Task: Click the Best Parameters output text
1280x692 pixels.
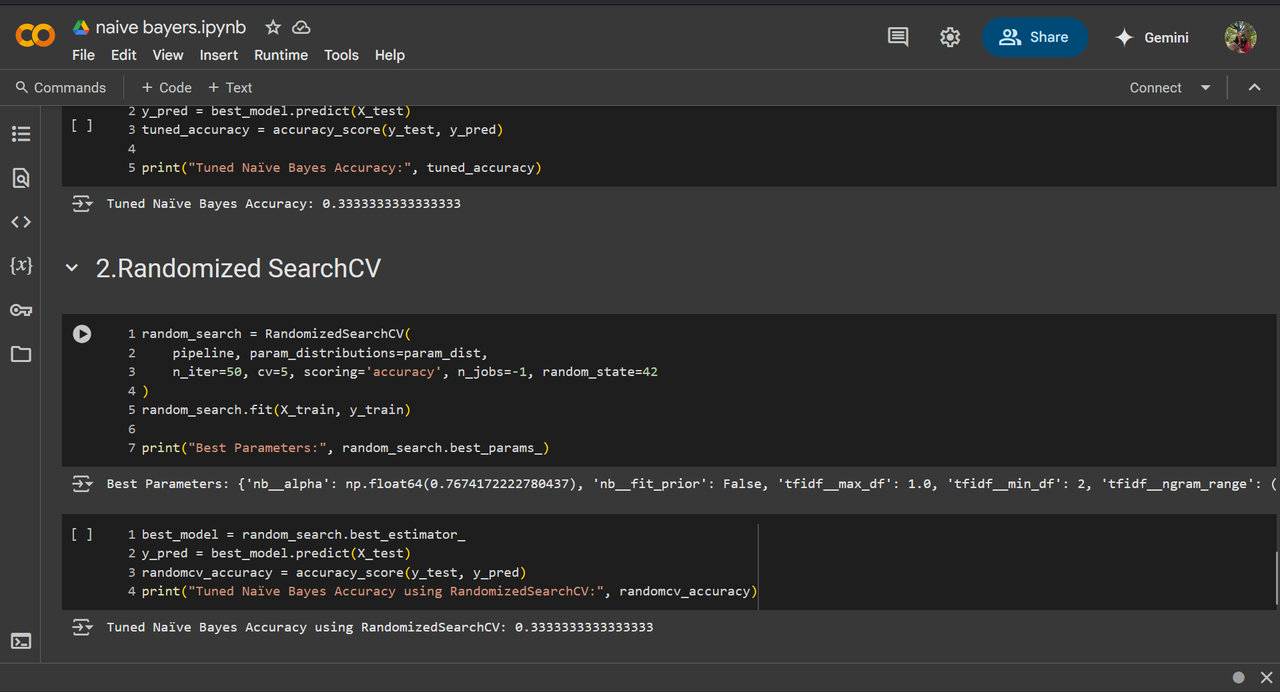Action: (x=691, y=484)
